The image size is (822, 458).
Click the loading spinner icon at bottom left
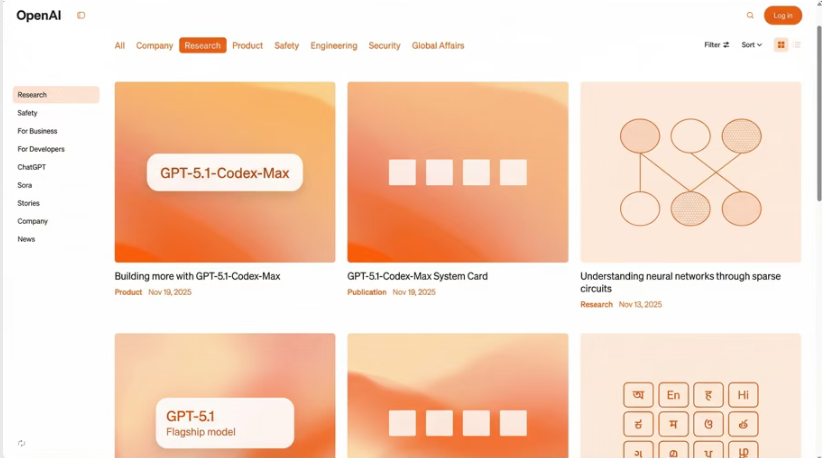click(21, 443)
